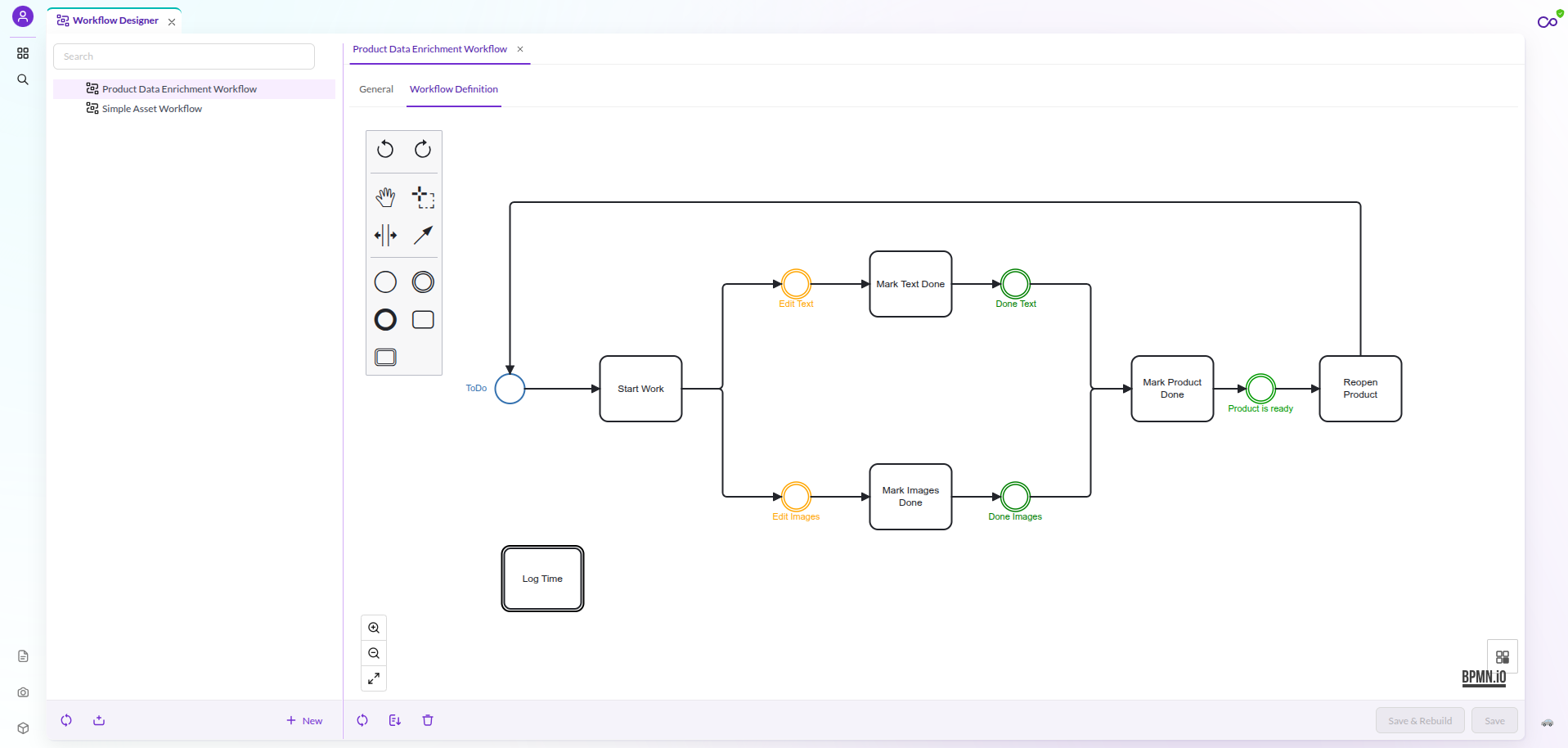The image size is (1568, 748).
Task: Zoom out of the diagram
Action: tap(374, 653)
